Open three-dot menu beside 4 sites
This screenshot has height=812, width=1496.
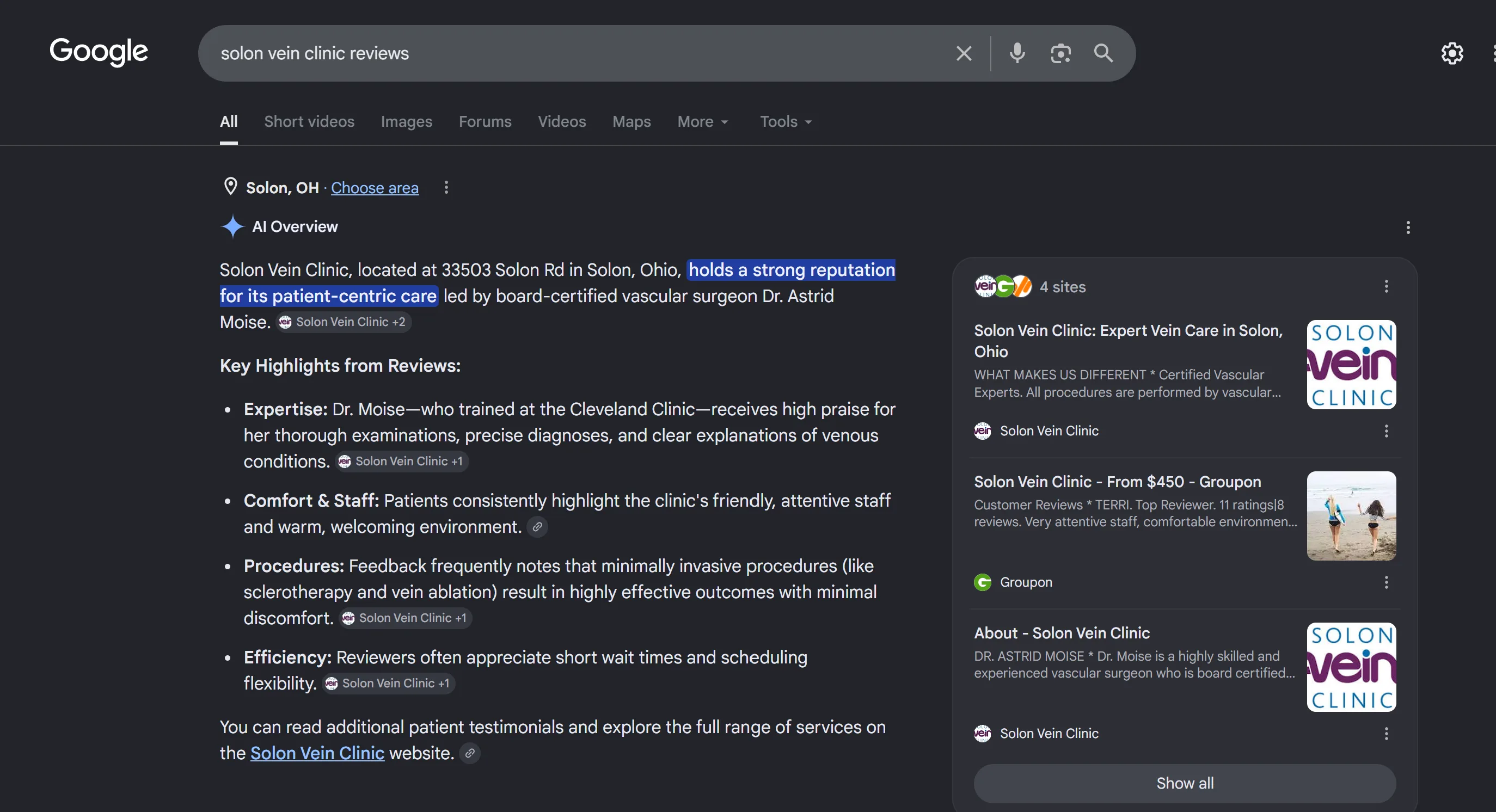pyautogui.click(x=1386, y=287)
